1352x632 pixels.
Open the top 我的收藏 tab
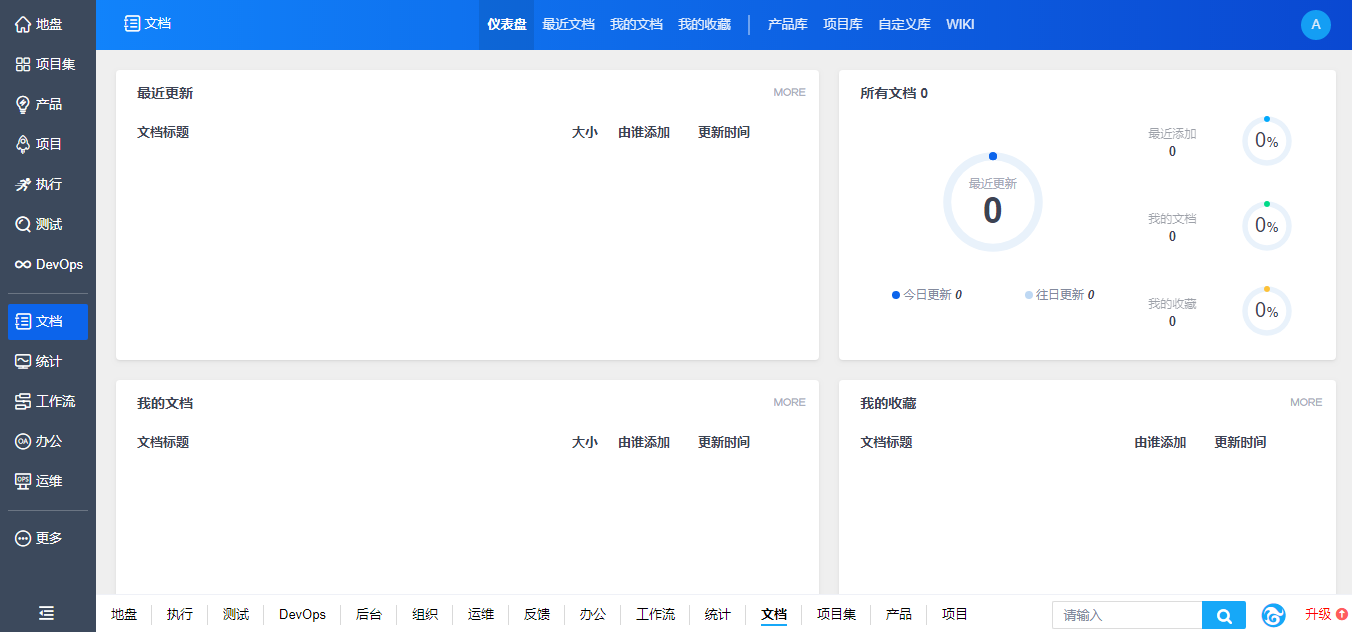(704, 25)
